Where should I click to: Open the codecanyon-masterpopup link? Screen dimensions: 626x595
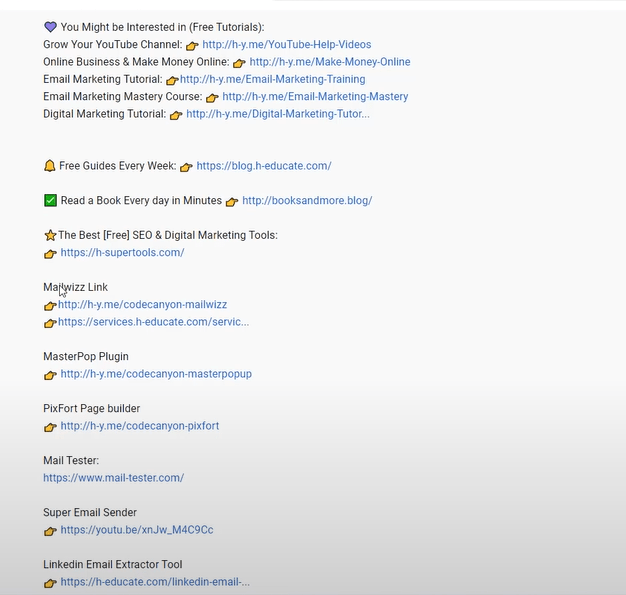[x=156, y=374]
